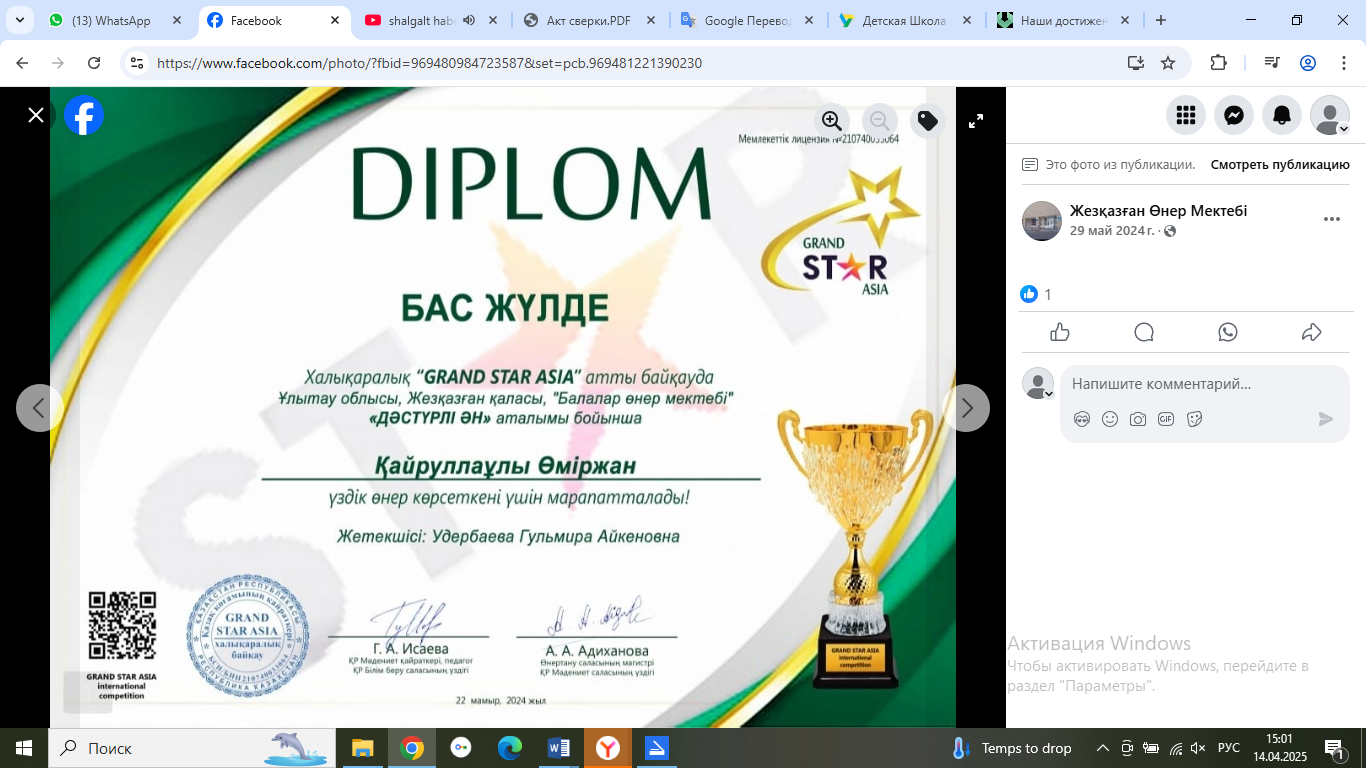Screen dimensions: 1366x768
Task: Share the photo via WhatsApp icon
Action: pyautogui.click(x=1228, y=333)
